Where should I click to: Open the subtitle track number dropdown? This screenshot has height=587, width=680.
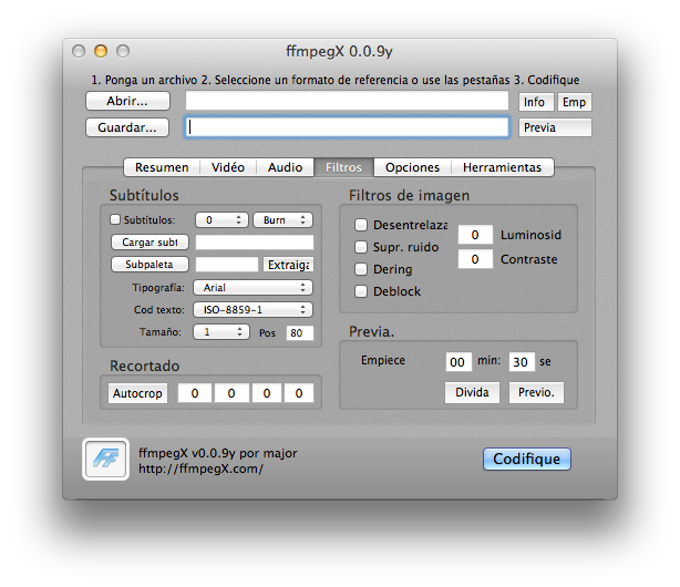click(222, 220)
